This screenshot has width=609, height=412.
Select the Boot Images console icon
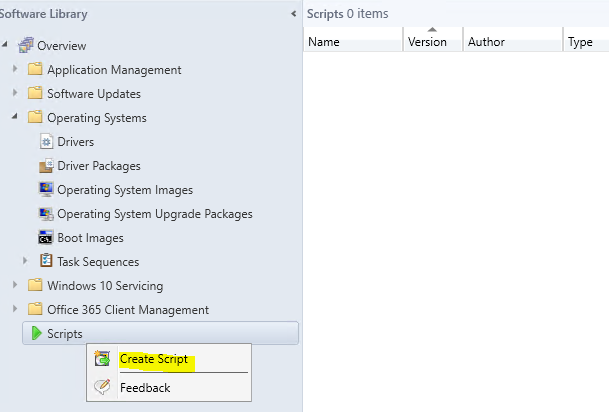(45, 238)
